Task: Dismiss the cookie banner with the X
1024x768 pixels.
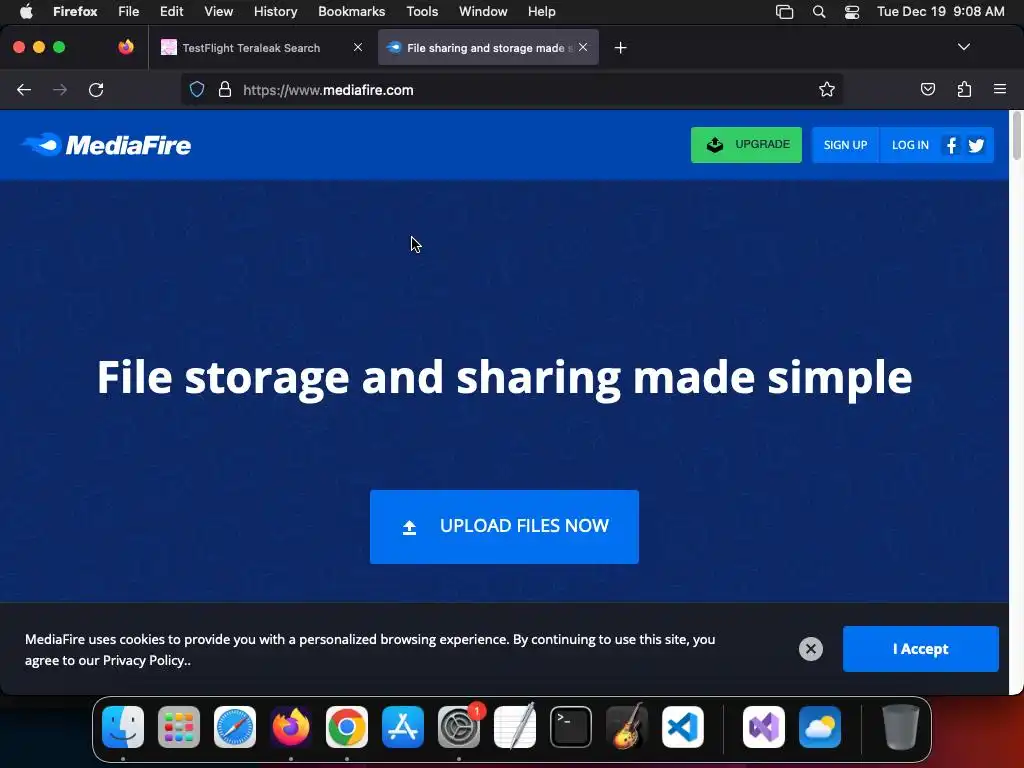Action: [810, 648]
